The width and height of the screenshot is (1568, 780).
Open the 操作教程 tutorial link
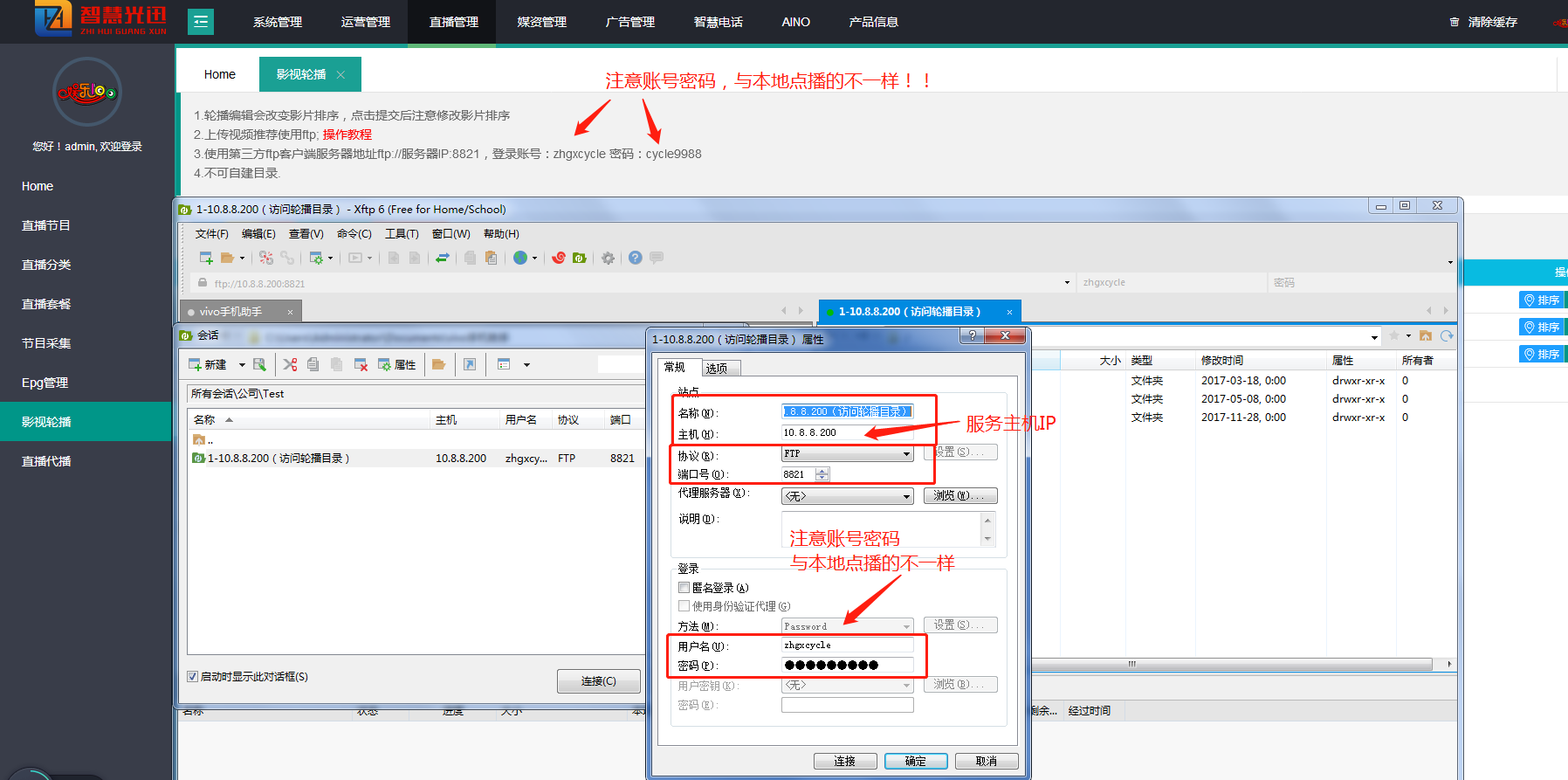click(x=347, y=135)
